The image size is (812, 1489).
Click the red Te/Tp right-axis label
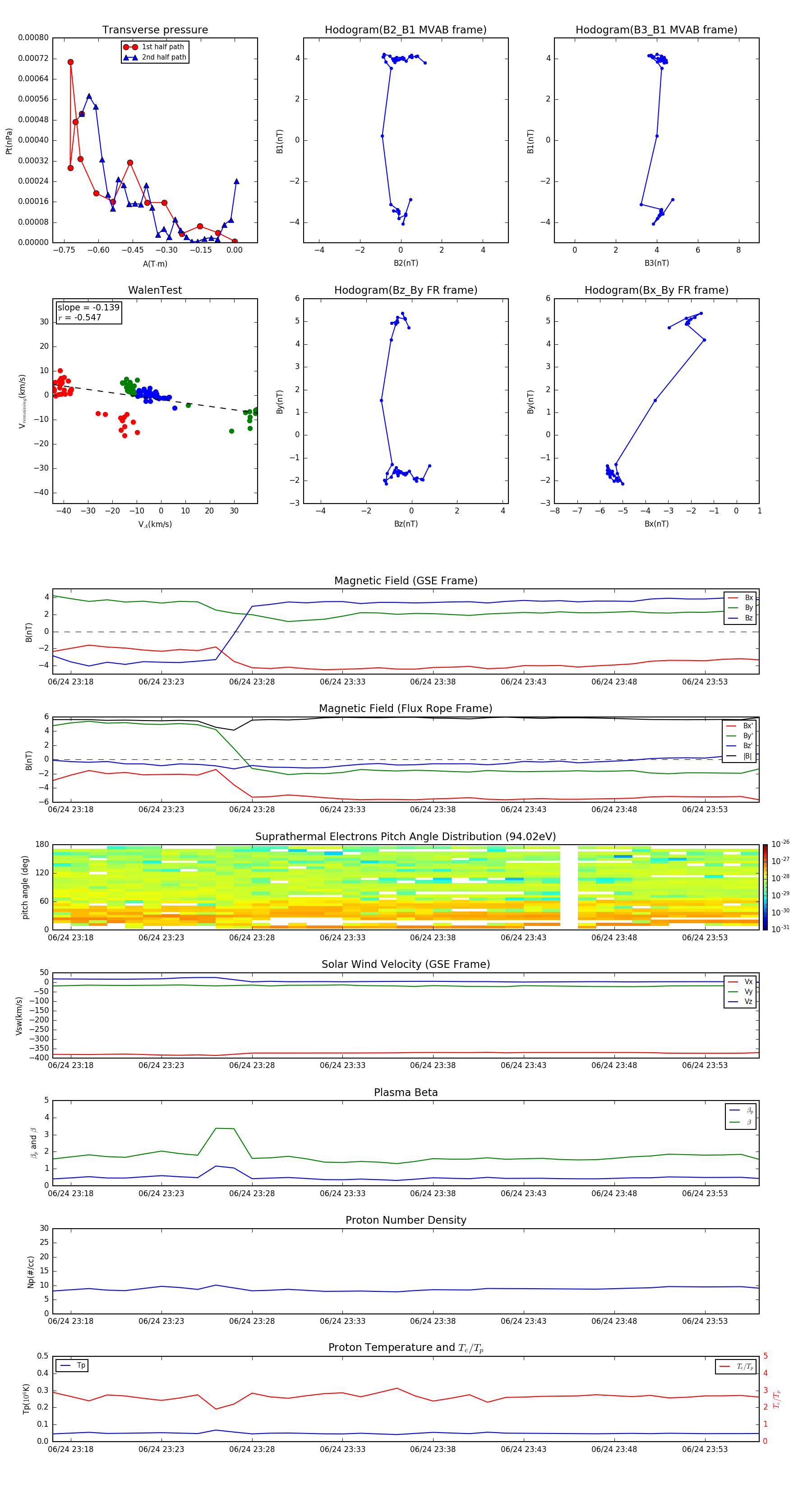[777, 1399]
